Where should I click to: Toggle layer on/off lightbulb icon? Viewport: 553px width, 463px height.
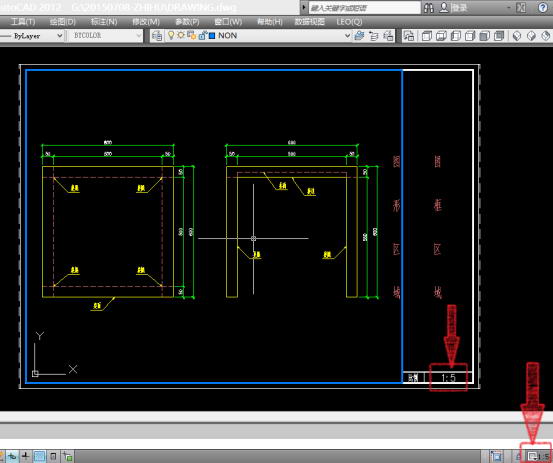tap(171, 35)
